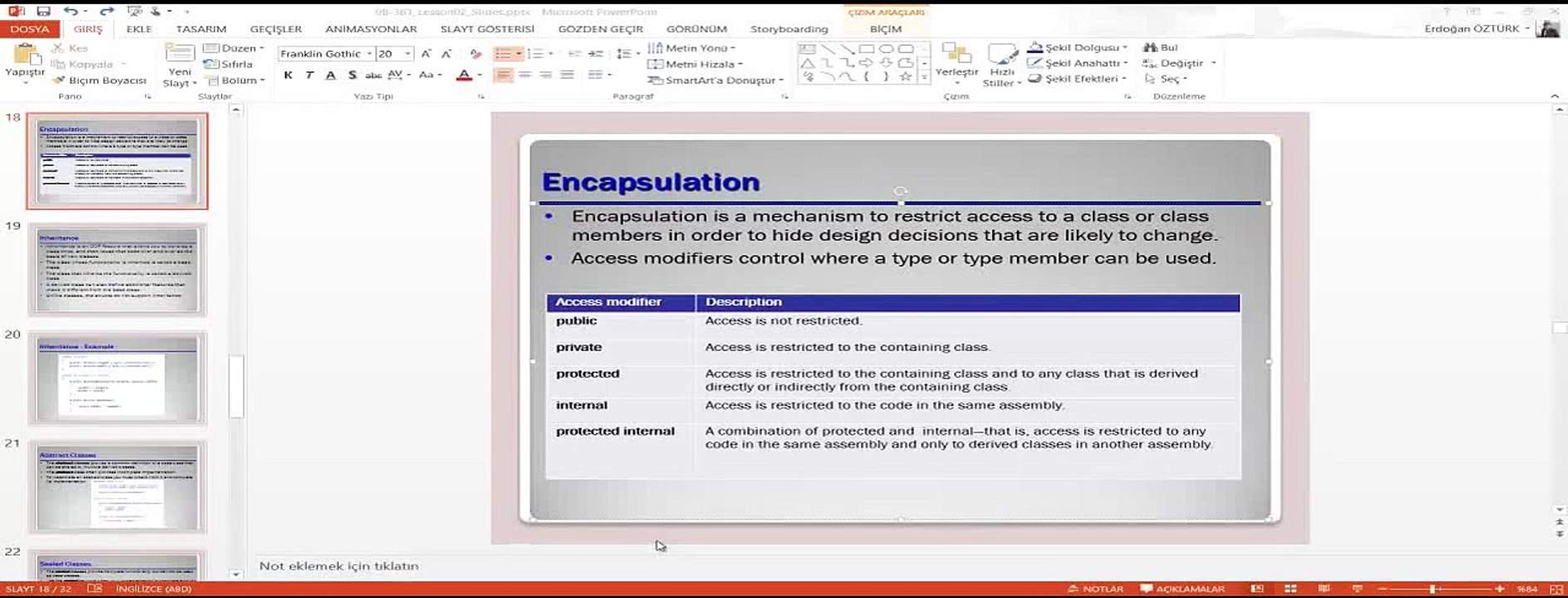
Task: Open Hızlı Stiller quick styles
Action: click(x=1001, y=64)
